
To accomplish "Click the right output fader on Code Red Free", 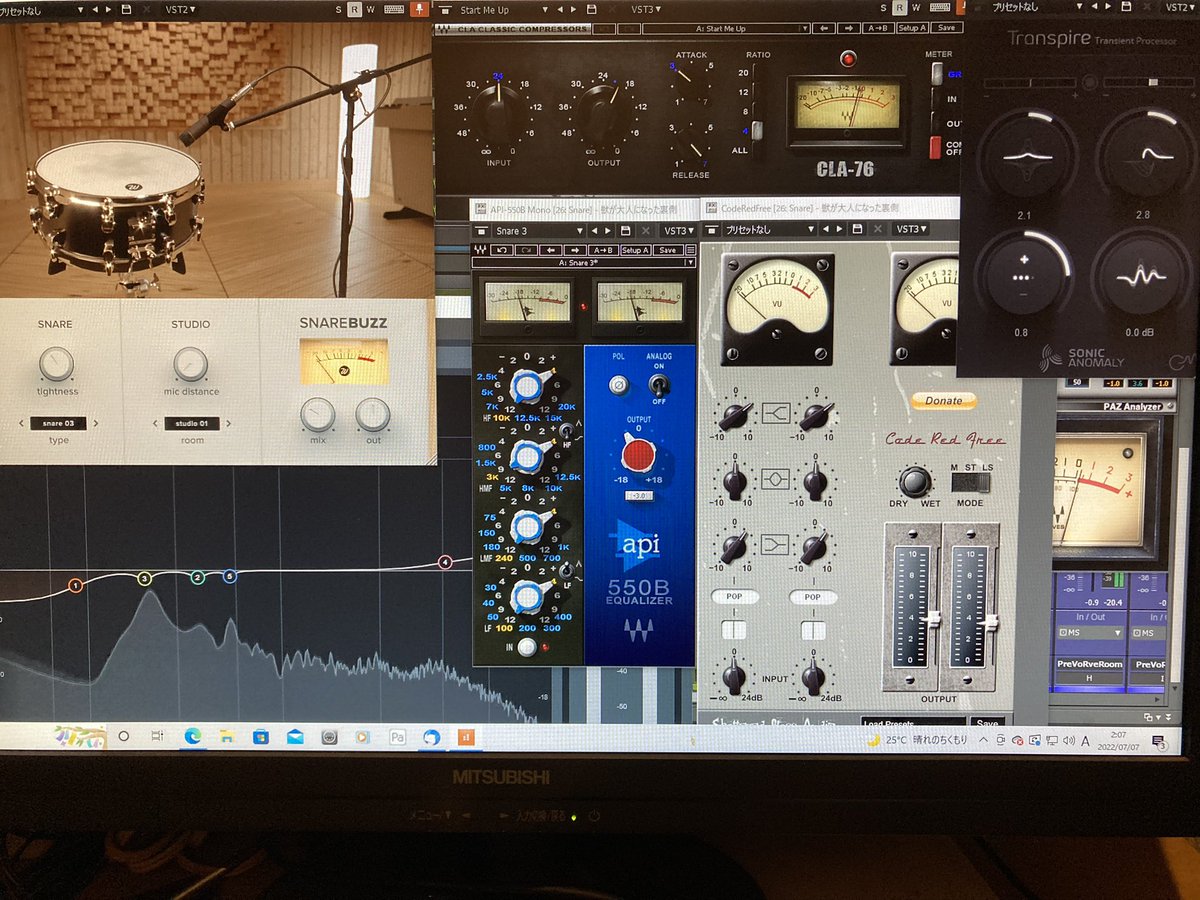I will point(991,622).
